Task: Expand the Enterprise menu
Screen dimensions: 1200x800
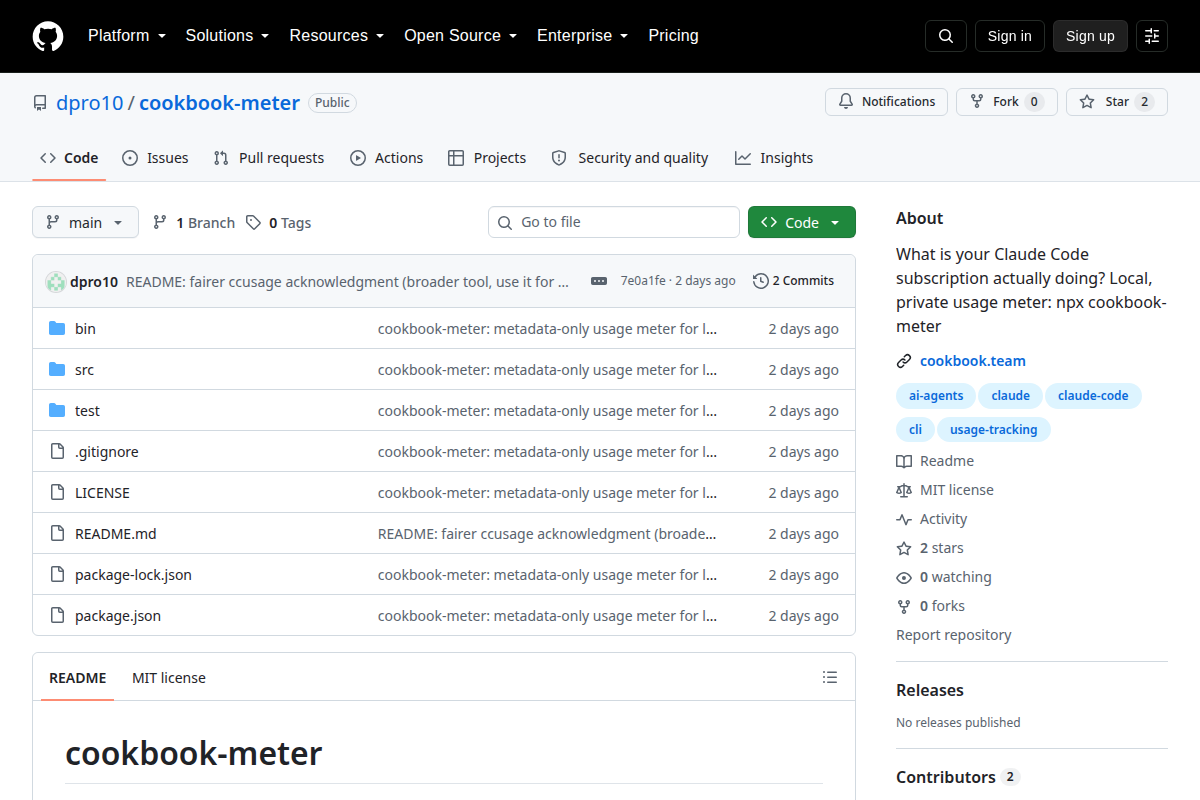Action: point(582,36)
